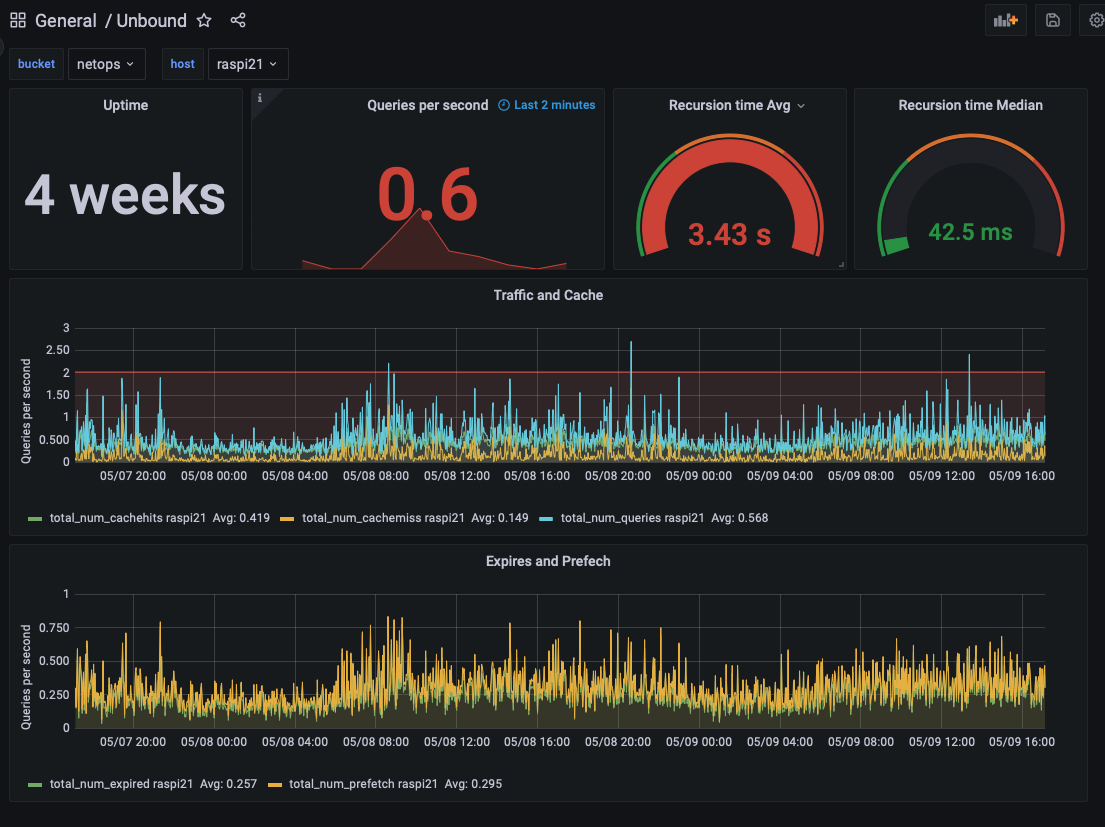
Task: Click the add panel icon
Action: (x=1005, y=20)
